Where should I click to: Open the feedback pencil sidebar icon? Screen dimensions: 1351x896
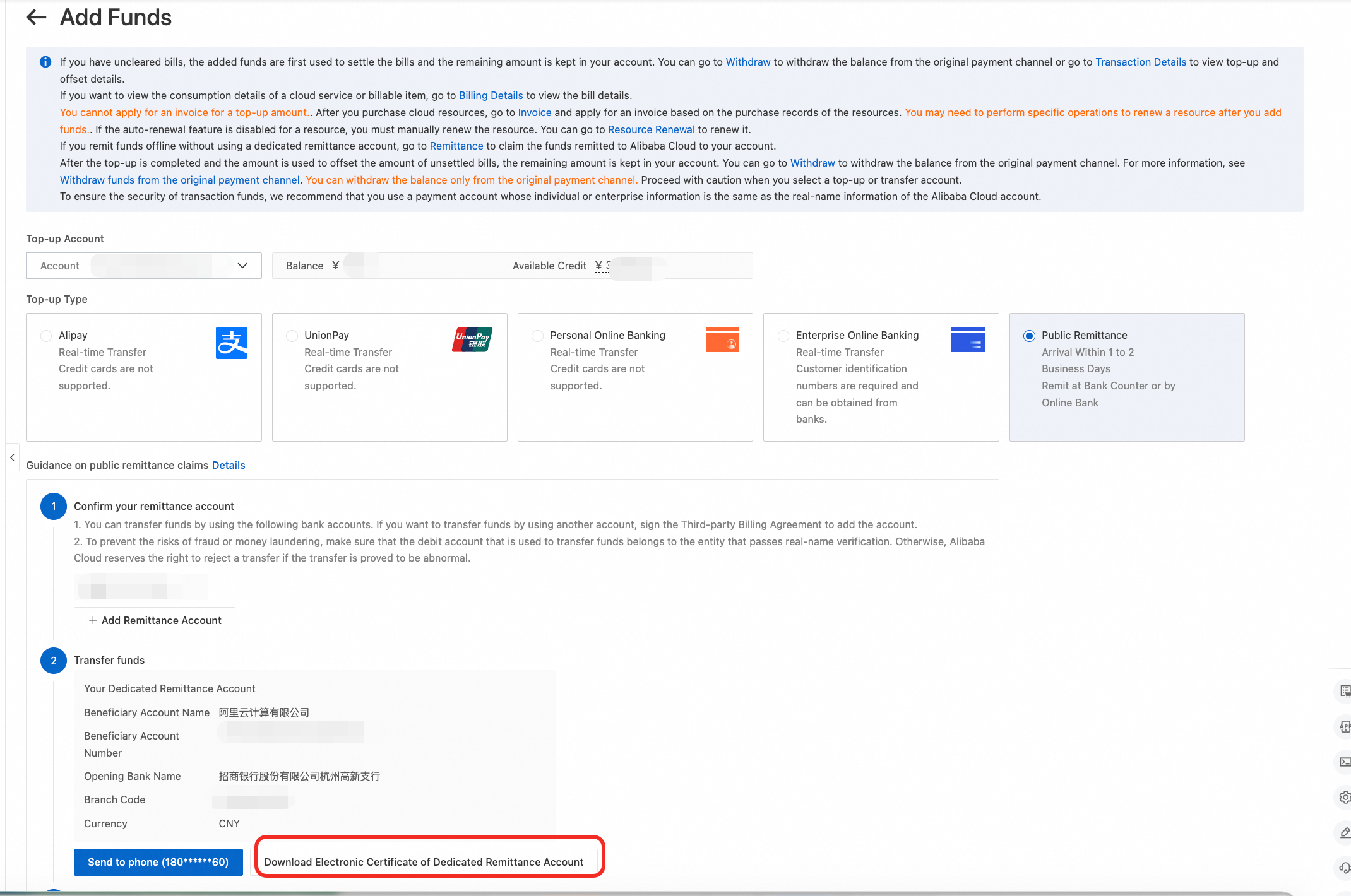(x=1345, y=833)
